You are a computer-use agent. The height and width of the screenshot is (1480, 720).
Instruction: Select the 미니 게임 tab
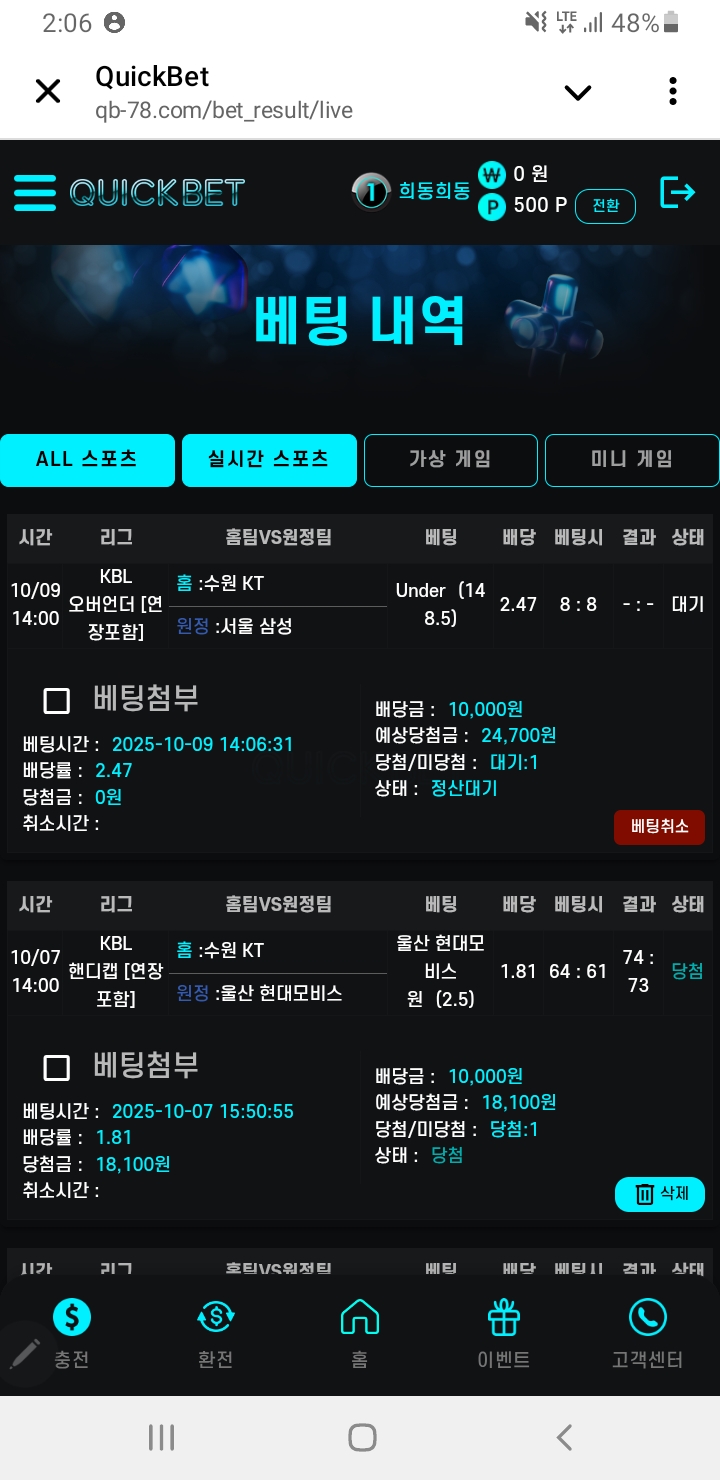631,460
